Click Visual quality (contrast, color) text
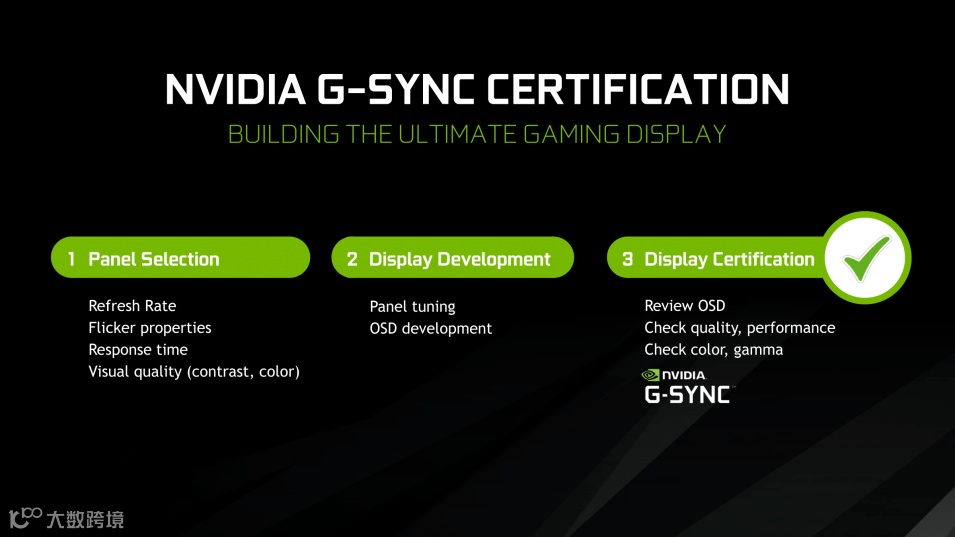The height and width of the screenshot is (537, 955). pyautogui.click(x=194, y=372)
